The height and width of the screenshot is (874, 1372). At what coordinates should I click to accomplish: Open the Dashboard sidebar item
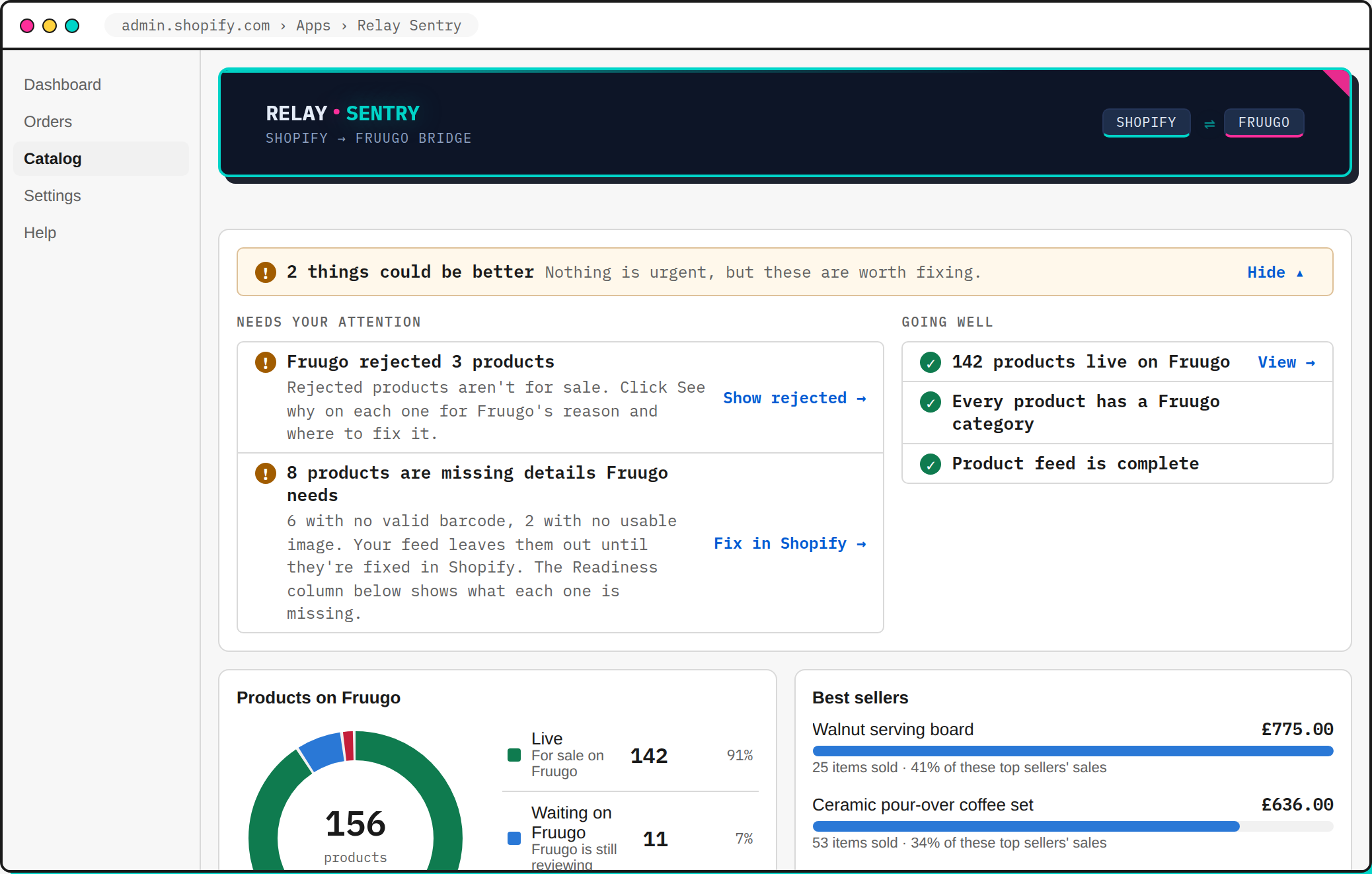101,85
